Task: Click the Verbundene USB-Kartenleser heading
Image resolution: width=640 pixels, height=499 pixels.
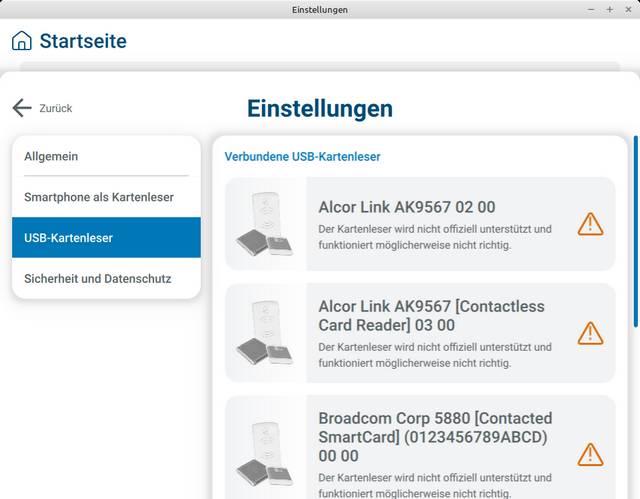Action: pyautogui.click(x=302, y=157)
